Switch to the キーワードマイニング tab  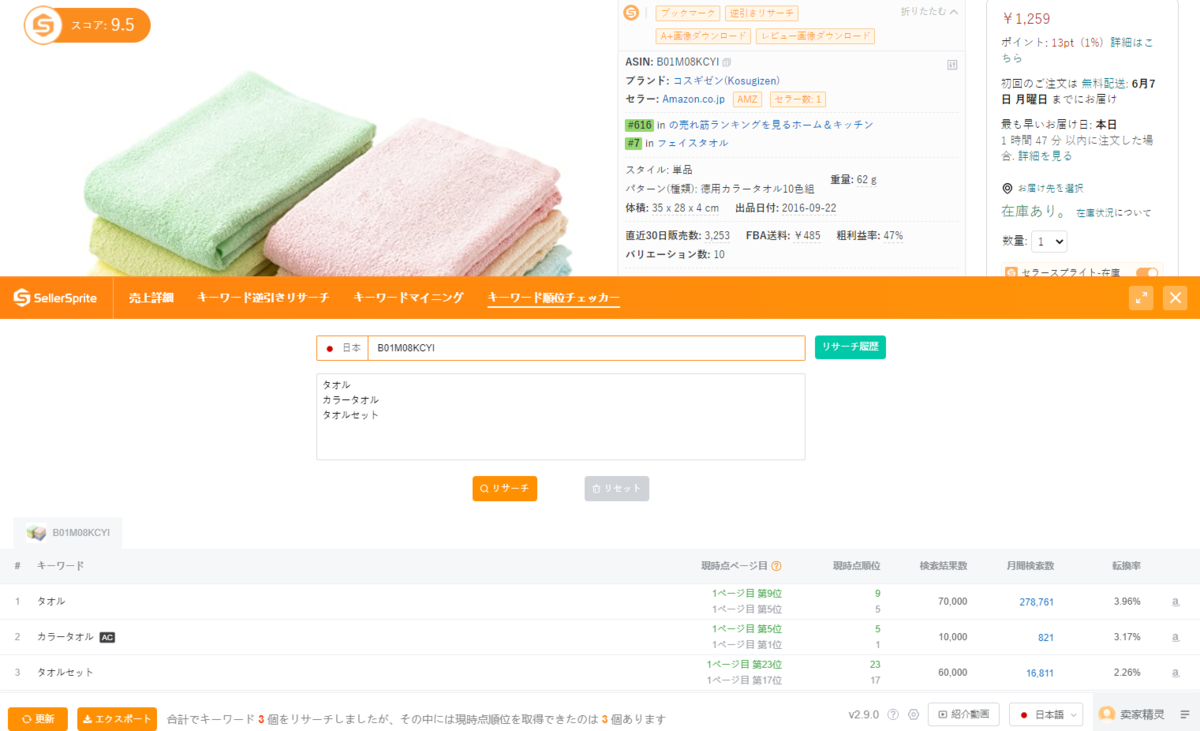(x=408, y=297)
